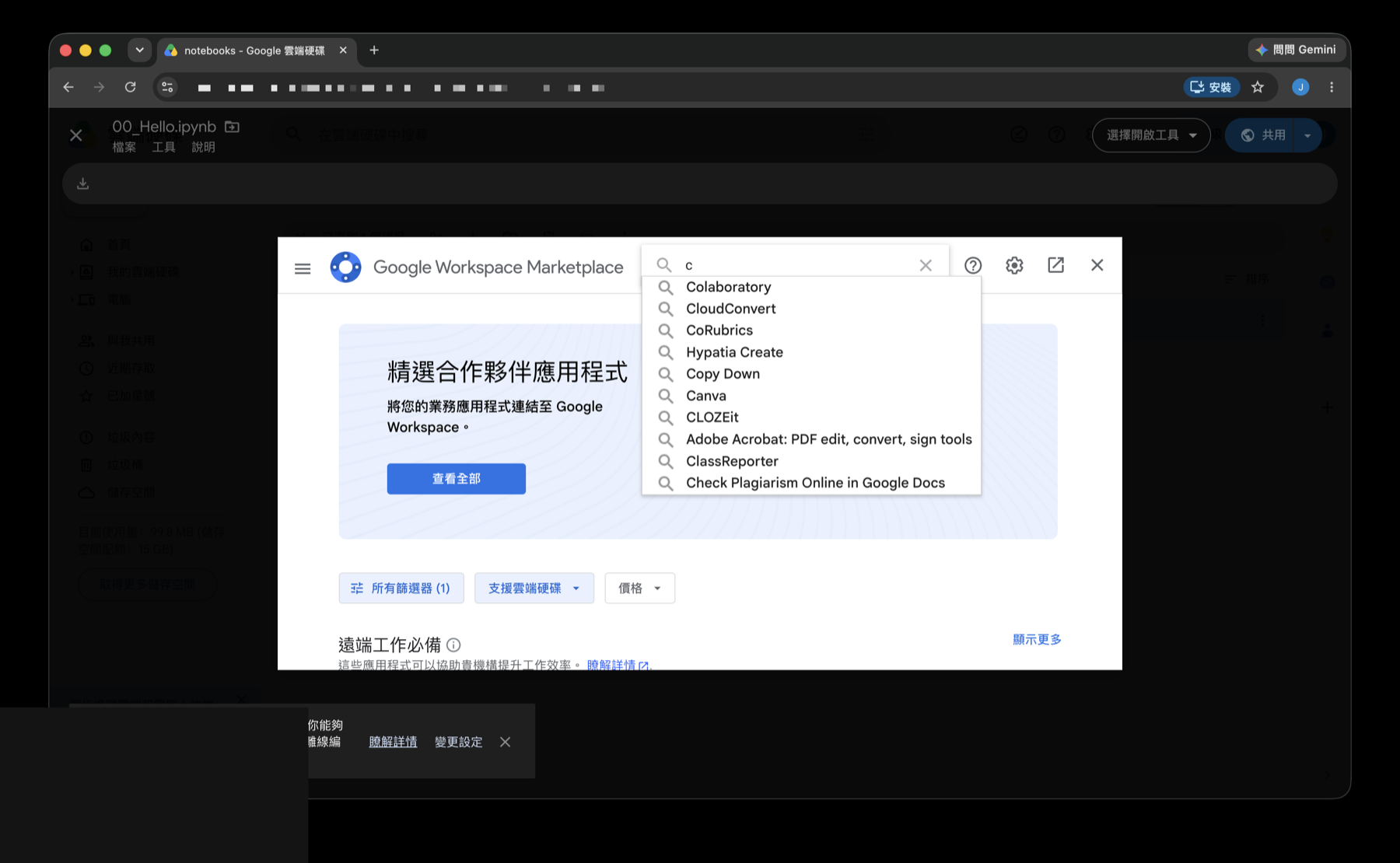Select the Adobe Acrobat suggestion
The image size is (1400, 863).
click(x=811, y=439)
